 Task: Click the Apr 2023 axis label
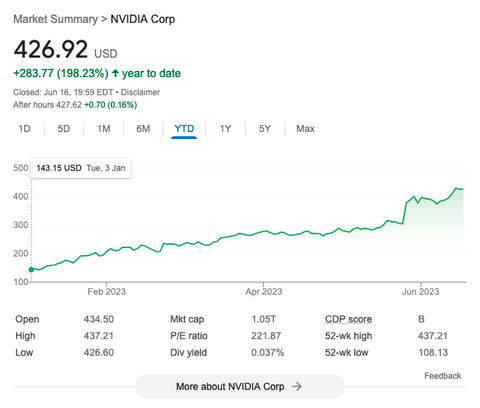tap(264, 292)
